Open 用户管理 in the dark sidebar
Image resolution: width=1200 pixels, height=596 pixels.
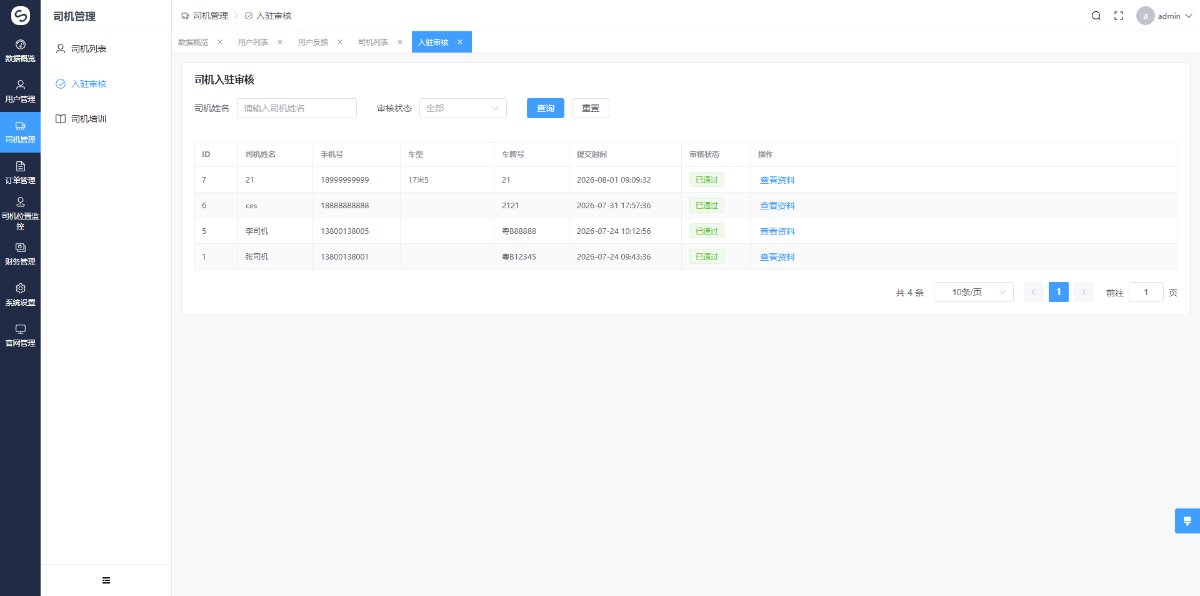pos(20,92)
